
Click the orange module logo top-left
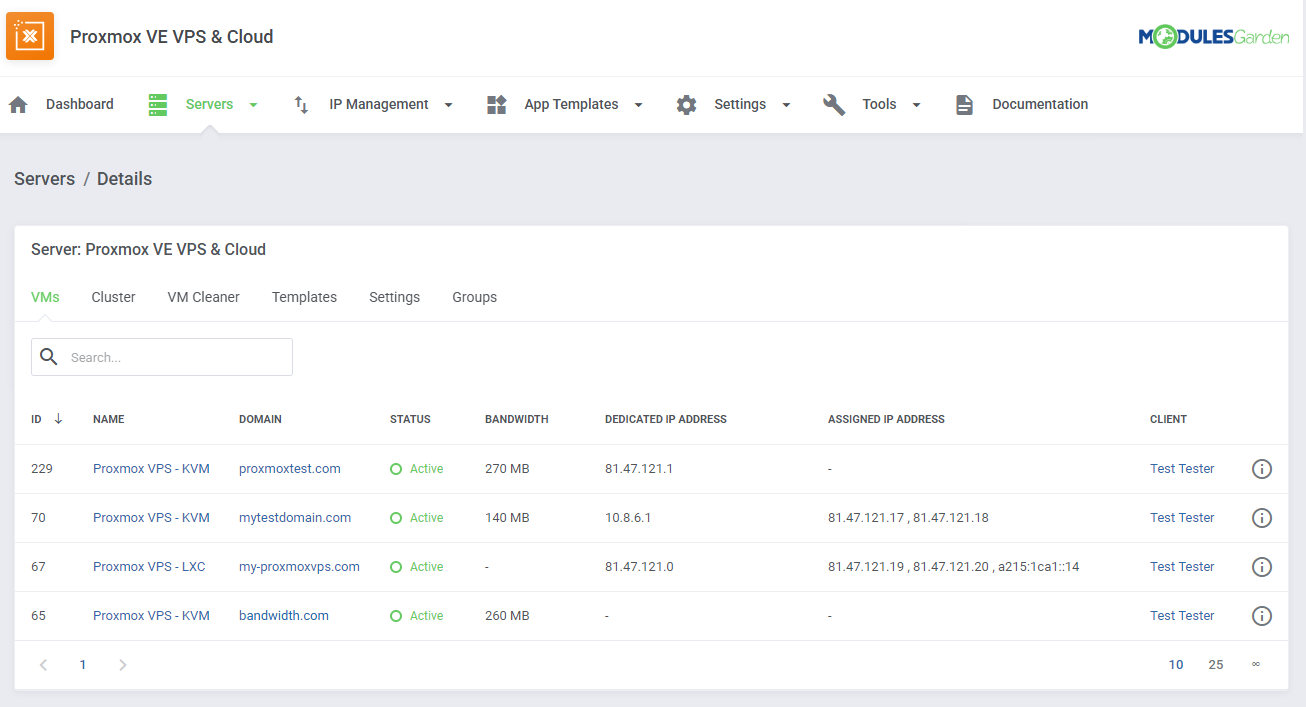pyautogui.click(x=29, y=35)
